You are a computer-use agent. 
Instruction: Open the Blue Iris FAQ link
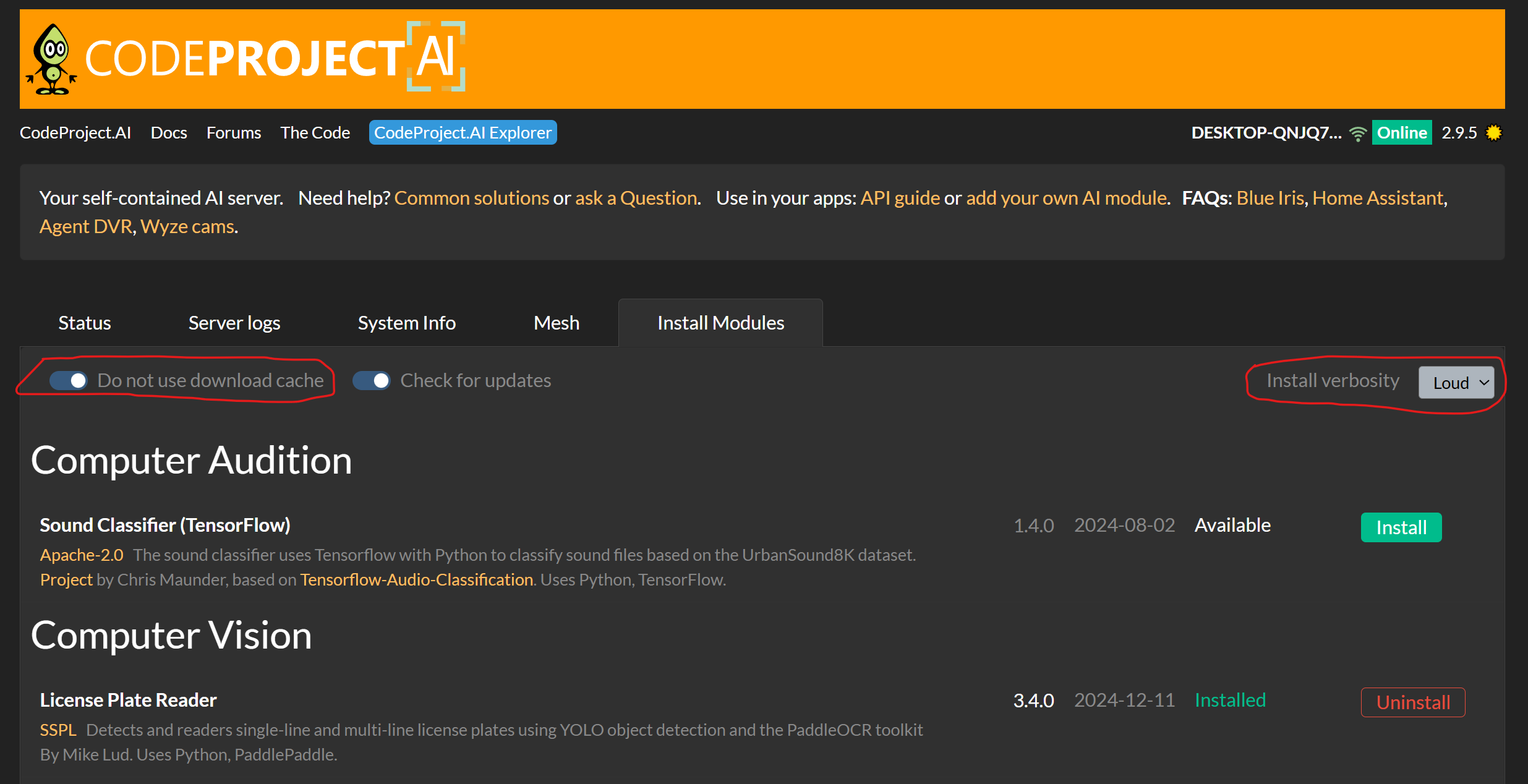point(1270,198)
